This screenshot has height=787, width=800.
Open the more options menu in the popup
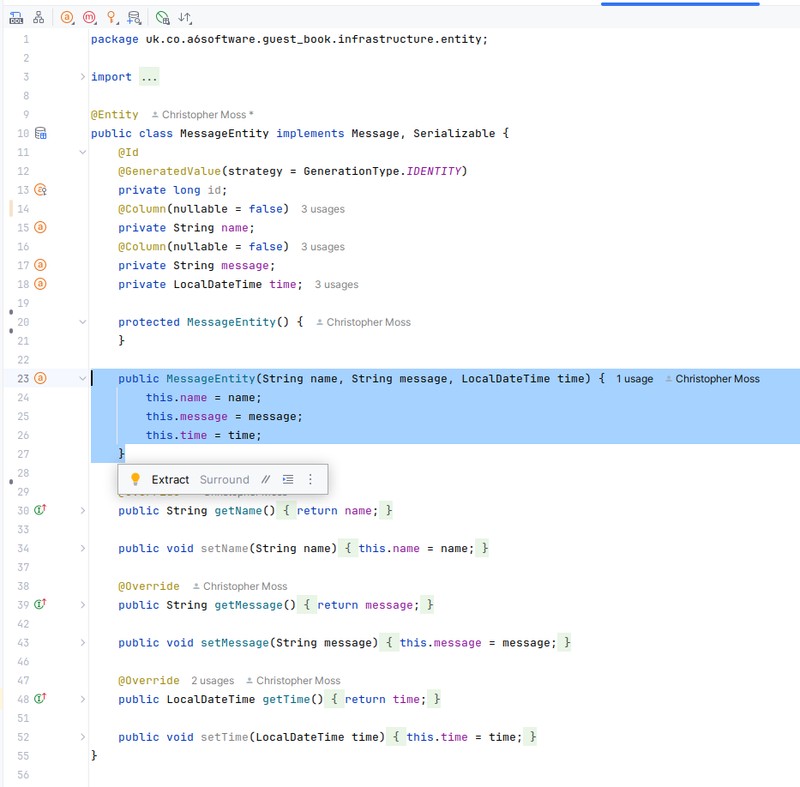tap(310, 479)
